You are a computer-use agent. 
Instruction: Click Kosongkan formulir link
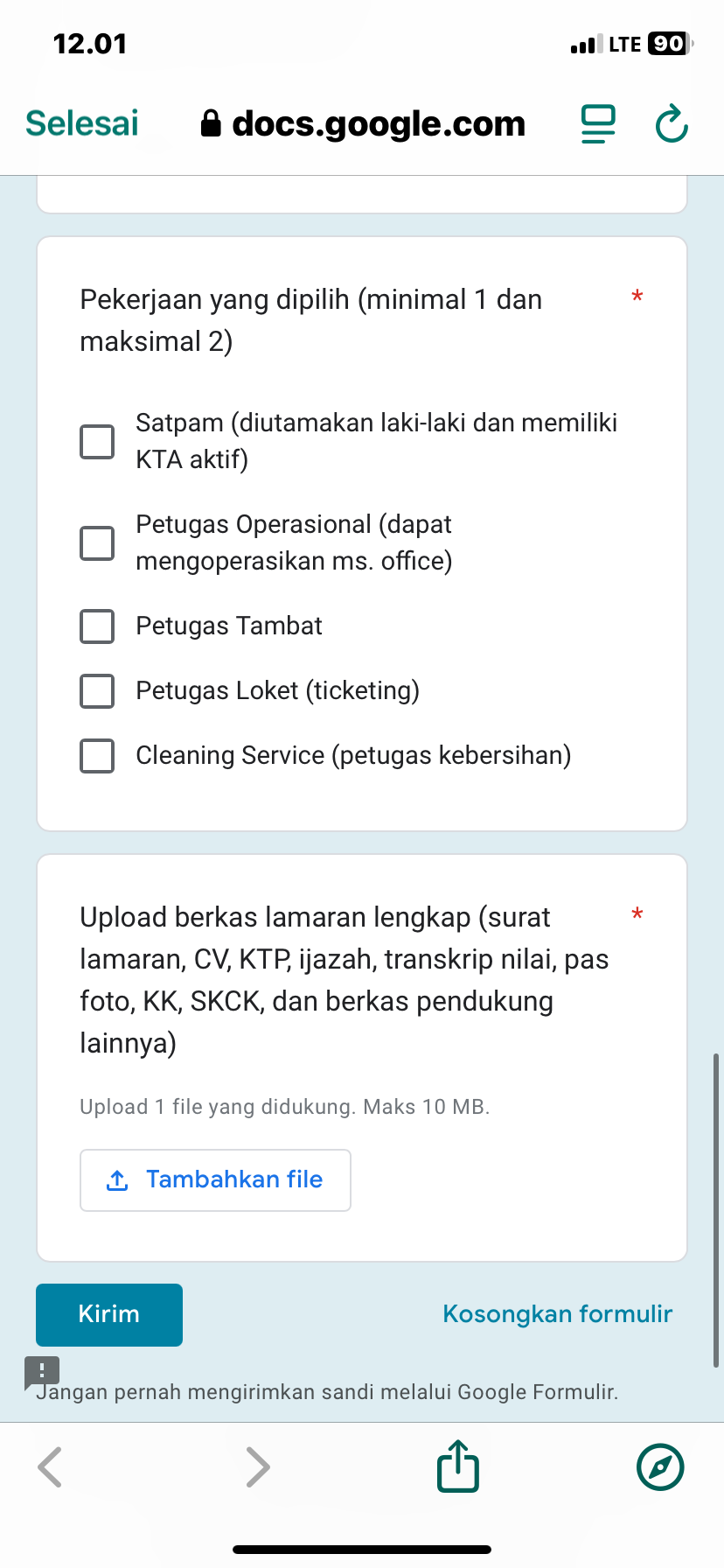click(557, 1314)
